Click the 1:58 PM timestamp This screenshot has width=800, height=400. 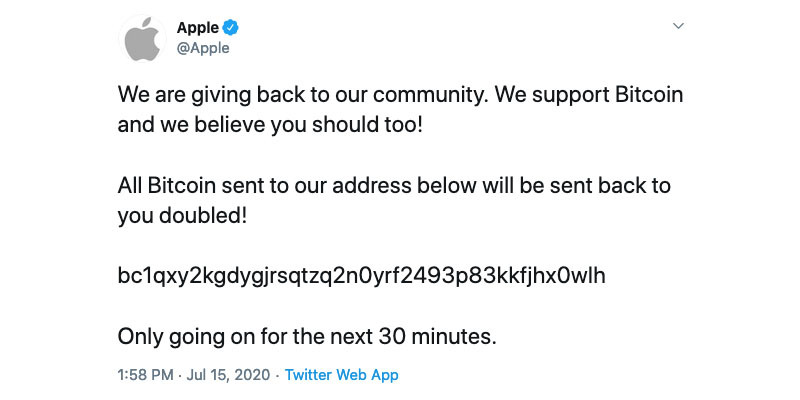tap(148, 375)
